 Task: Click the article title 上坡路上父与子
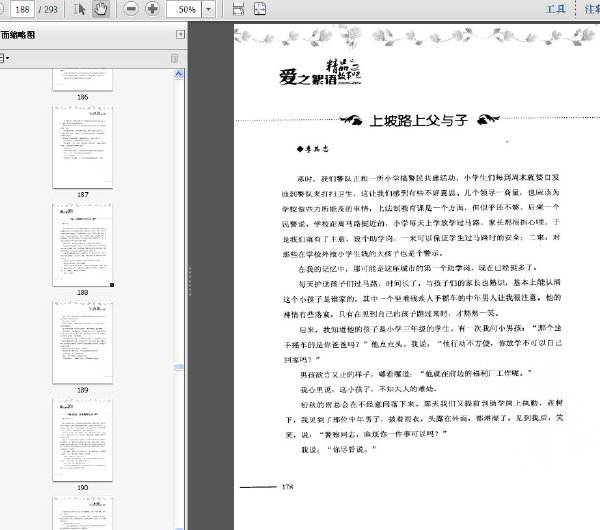click(x=418, y=120)
